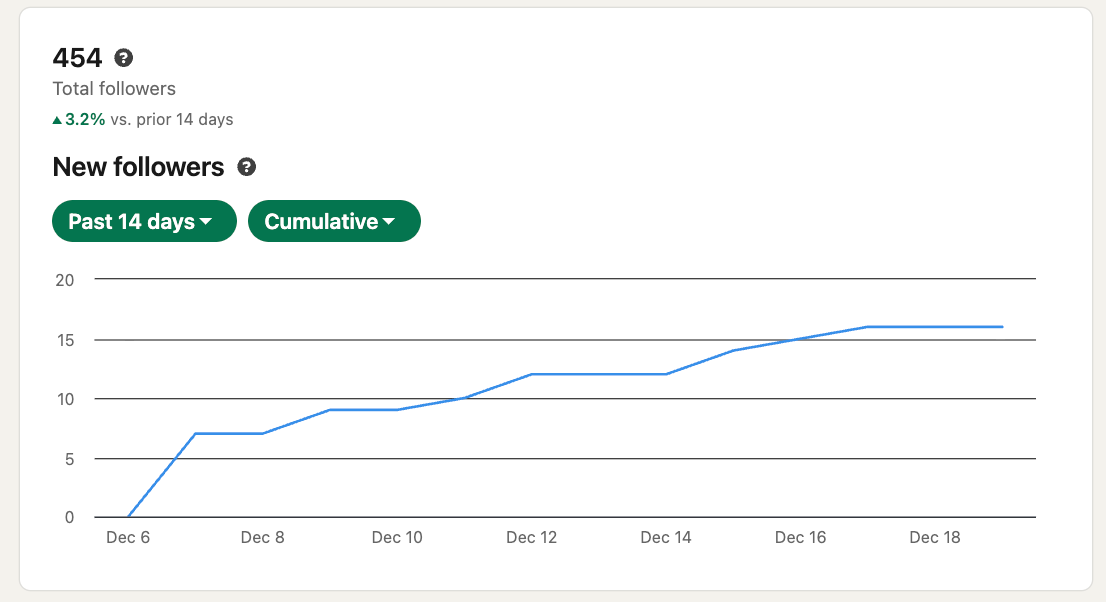Click the Total followers label
The height and width of the screenshot is (602, 1106).
click(114, 89)
